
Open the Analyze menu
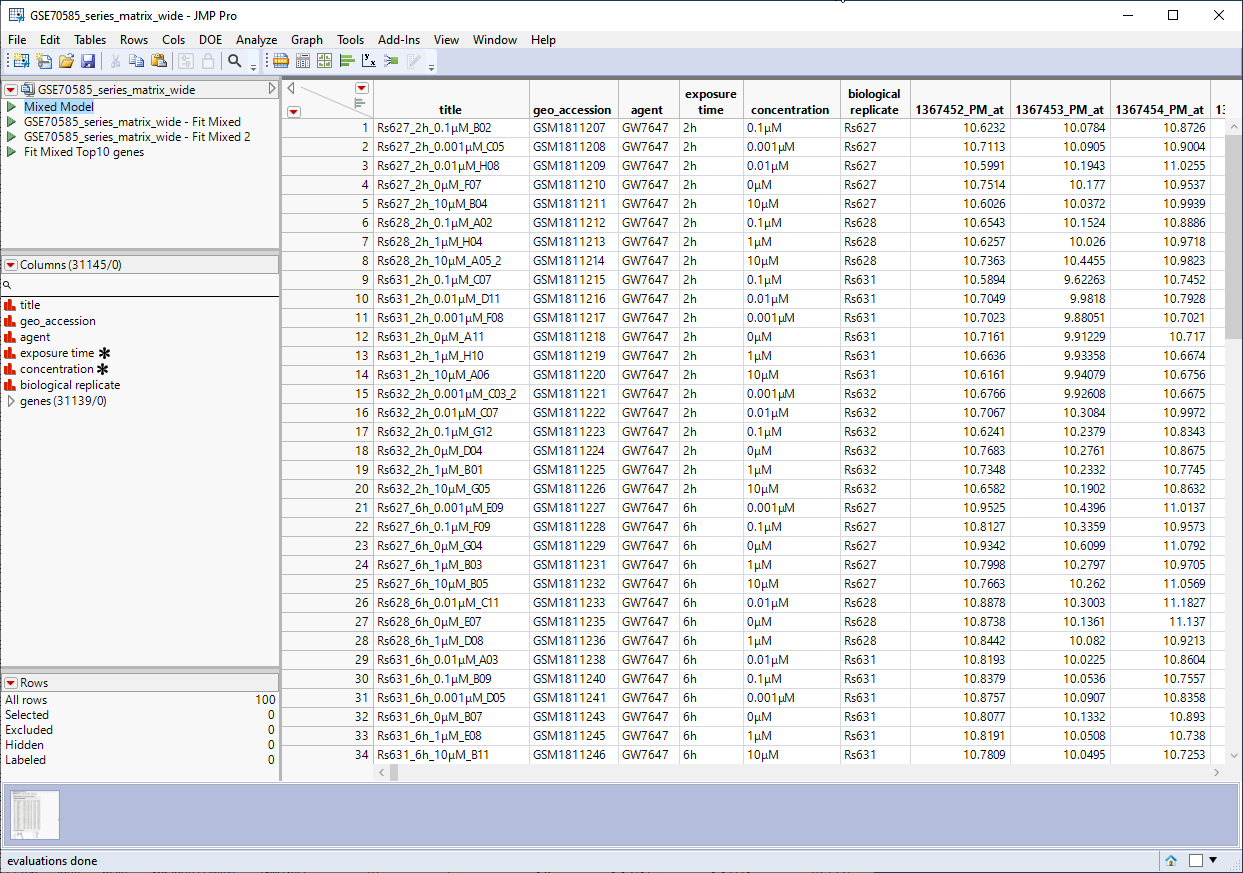256,40
